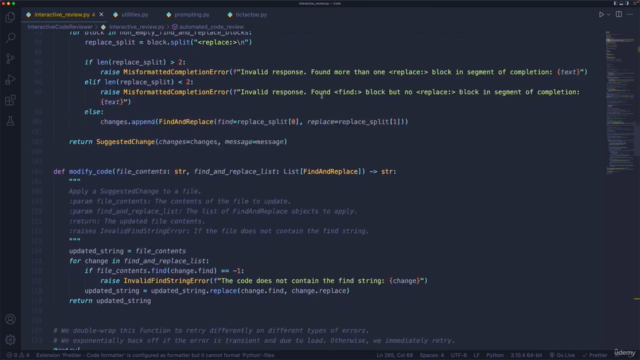Expand run options arrow beside play button
Image resolution: width=640 pixels, height=360 pixels.
608,15
